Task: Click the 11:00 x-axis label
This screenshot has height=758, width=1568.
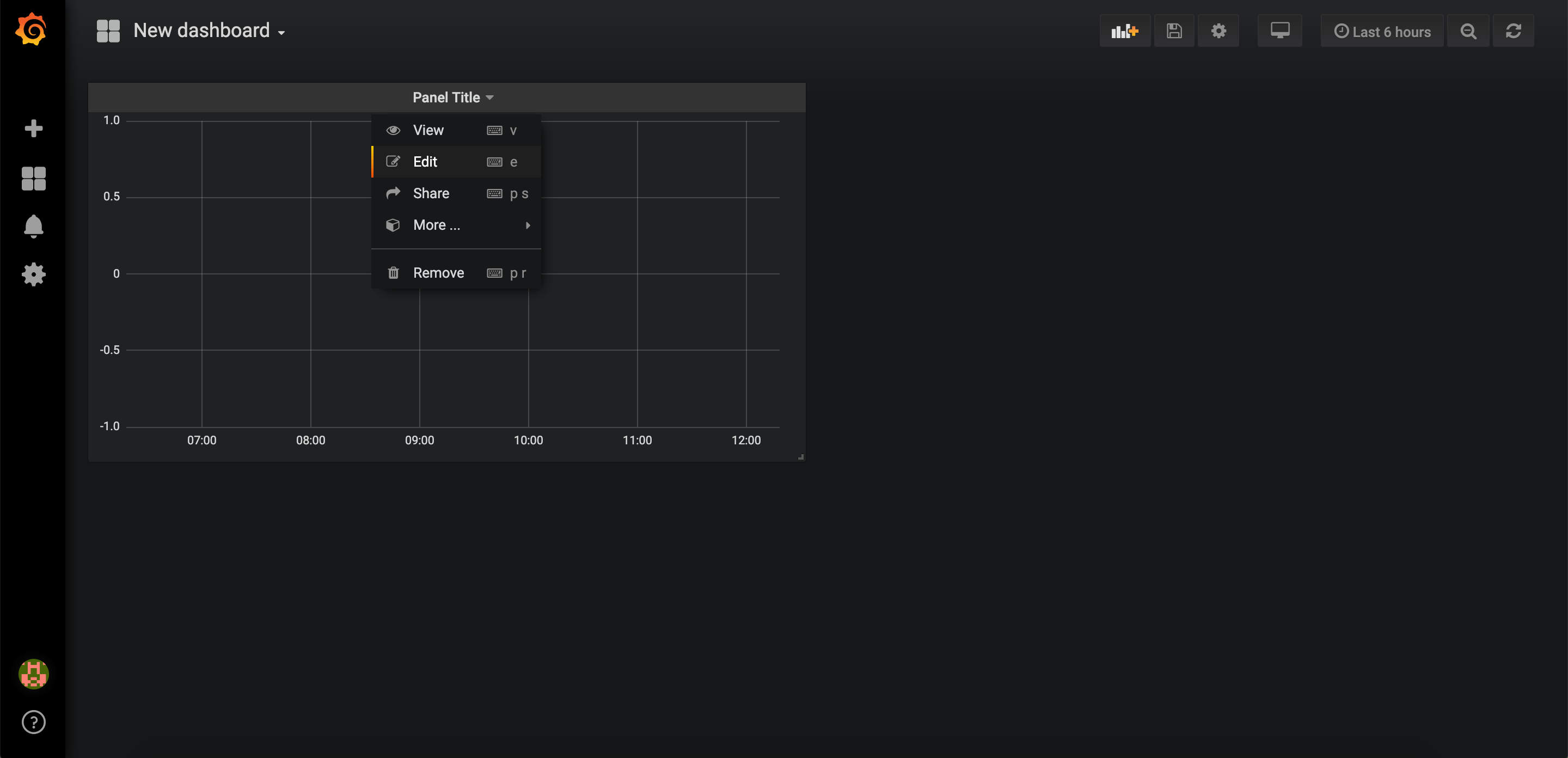Action: pos(636,440)
